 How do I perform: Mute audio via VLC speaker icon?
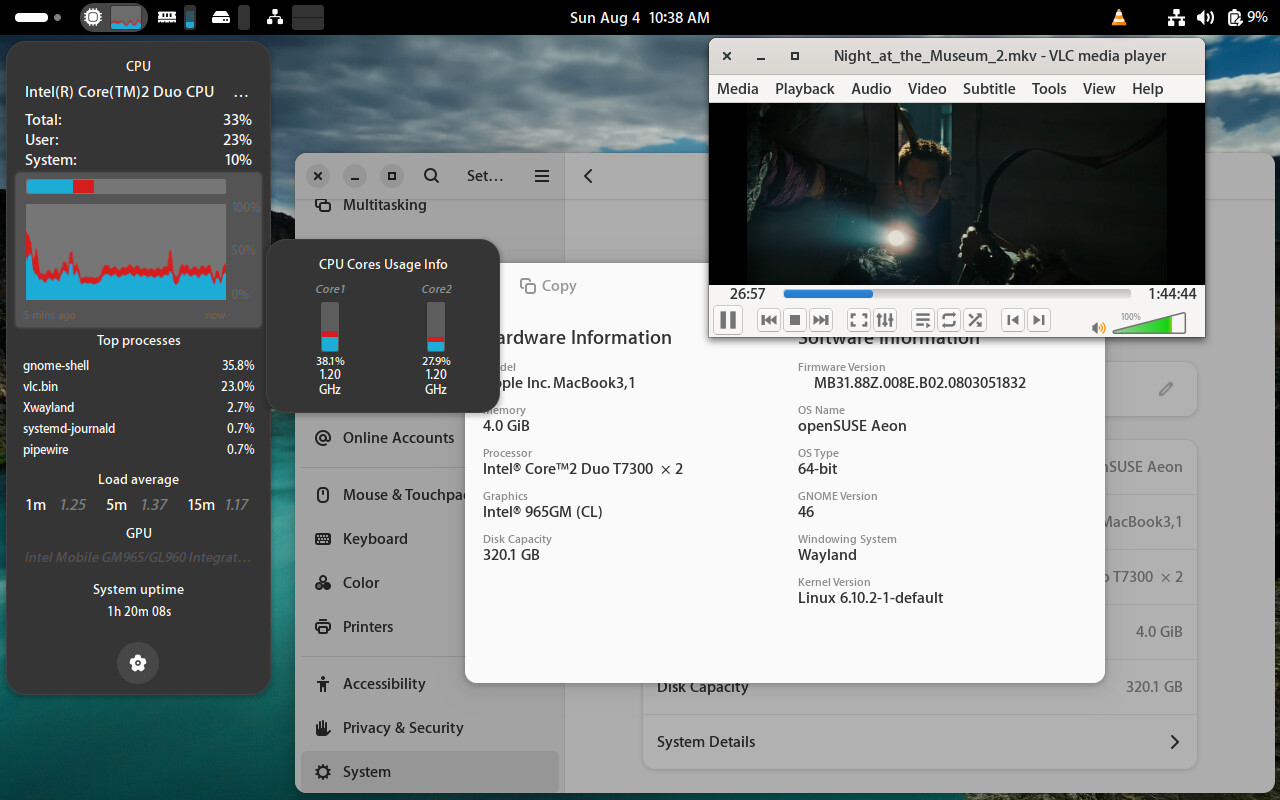click(x=1098, y=327)
